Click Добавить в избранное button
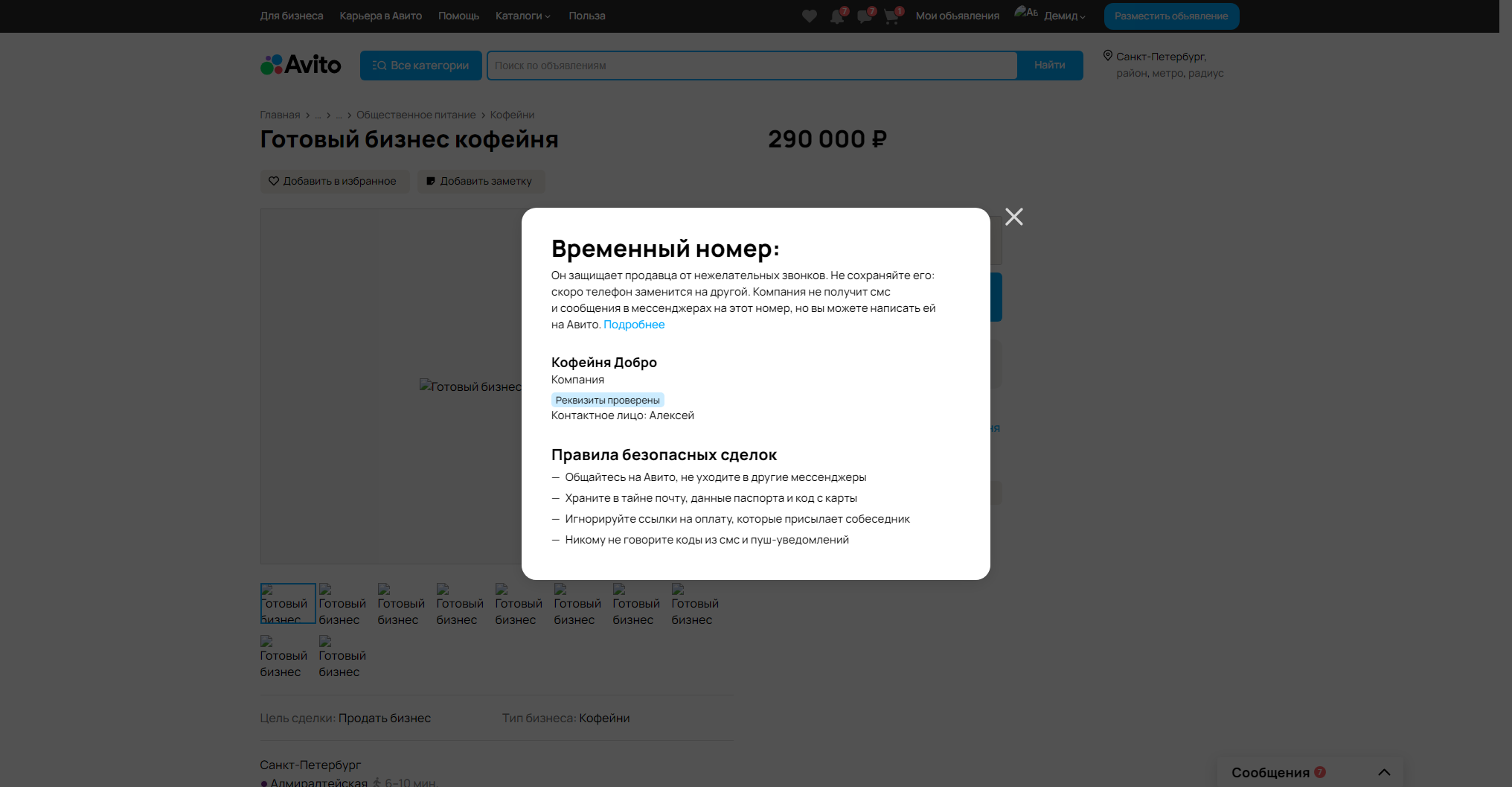 pos(335,181)
